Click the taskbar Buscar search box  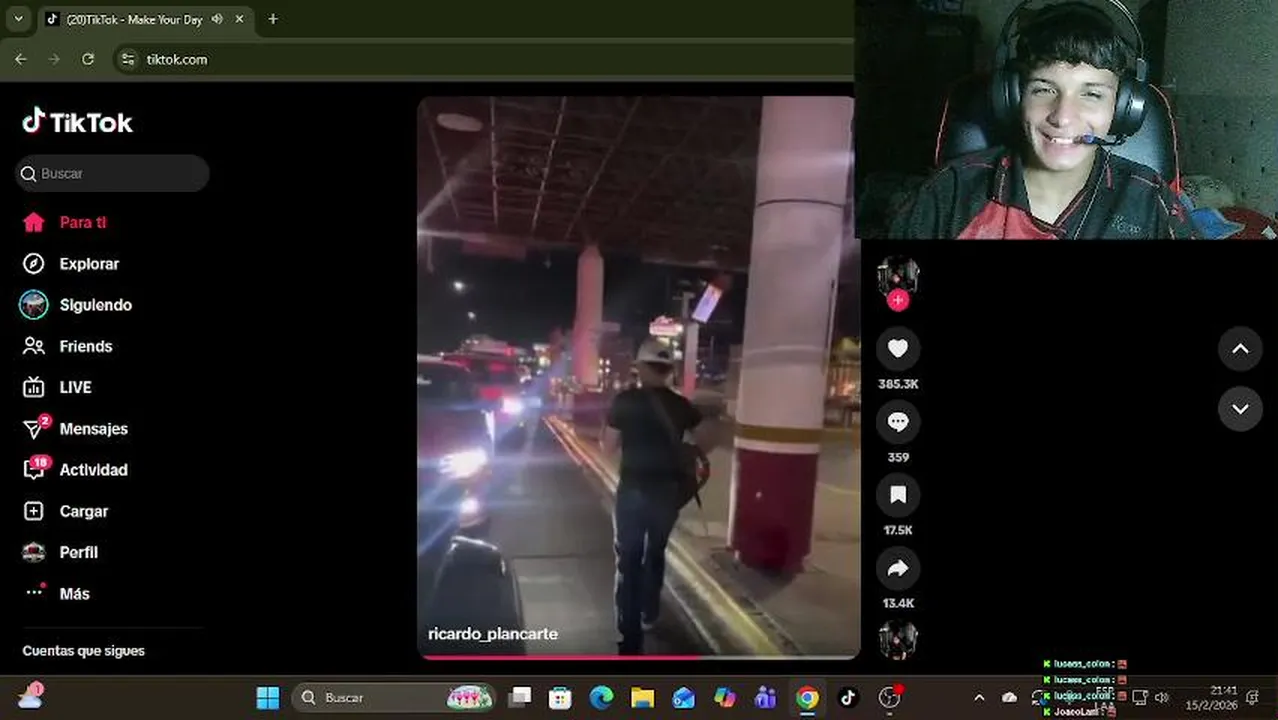pyautogui.click(x=395, y=698)
